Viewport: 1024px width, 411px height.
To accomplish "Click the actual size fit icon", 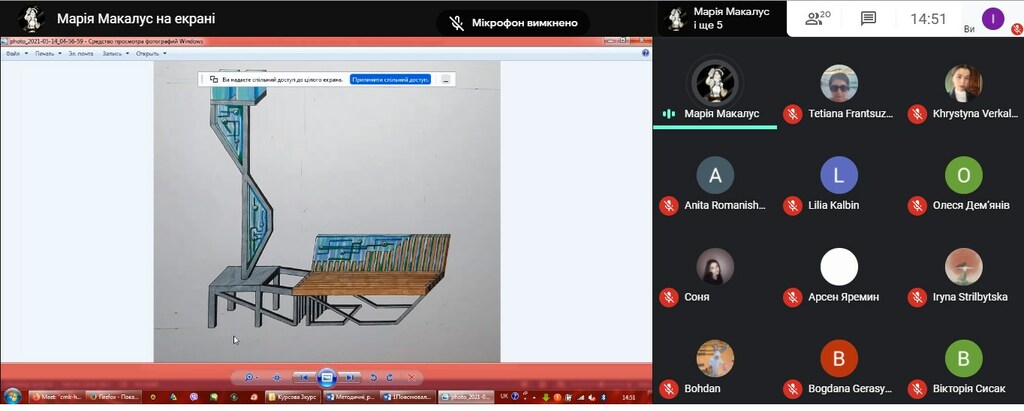I will tap(276, 377).
